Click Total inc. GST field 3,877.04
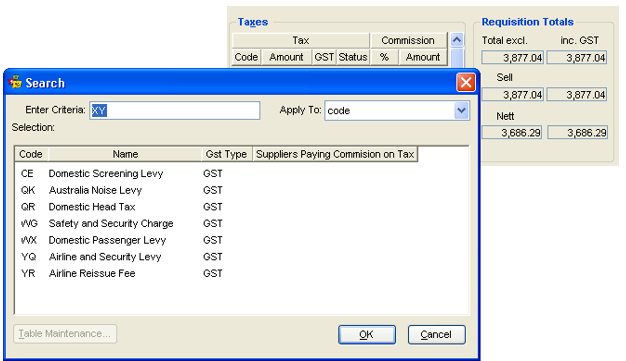Screen dimensions: 626x361 pyautogui.click(x=577, y=58)
